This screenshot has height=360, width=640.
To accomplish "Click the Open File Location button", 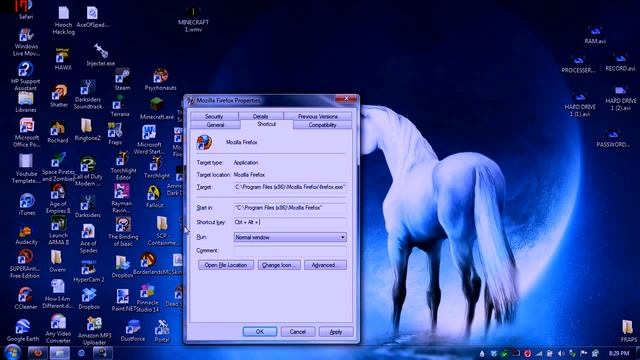I will (226, 265).
